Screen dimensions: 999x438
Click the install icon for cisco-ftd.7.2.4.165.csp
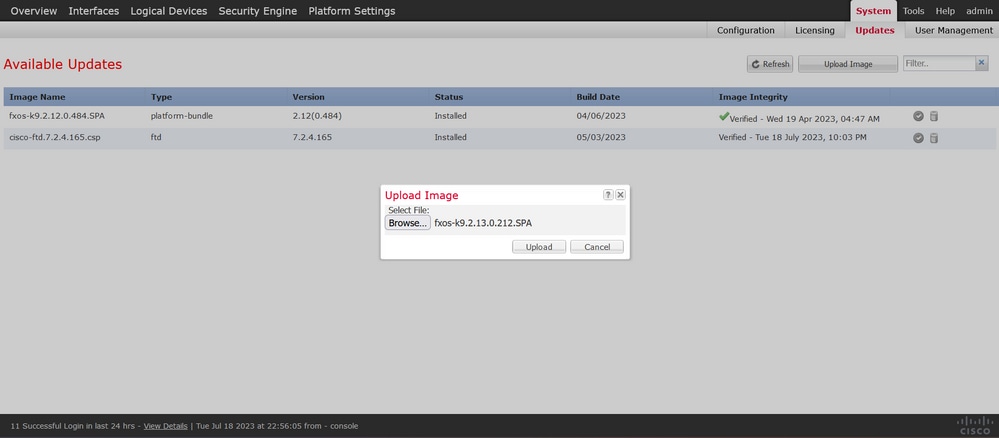click(918, 138)
